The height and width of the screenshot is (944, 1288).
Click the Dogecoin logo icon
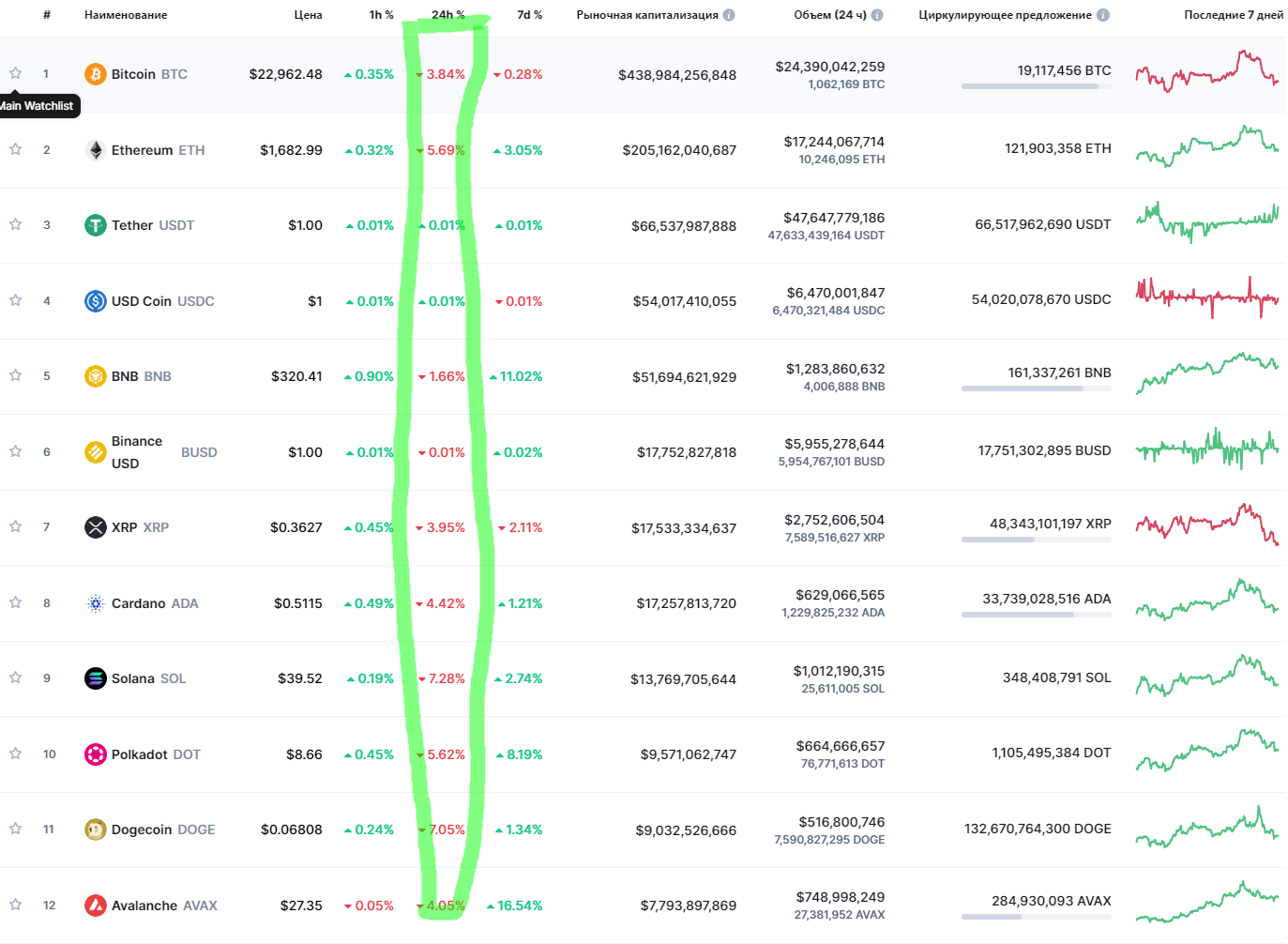coord(95,830)
